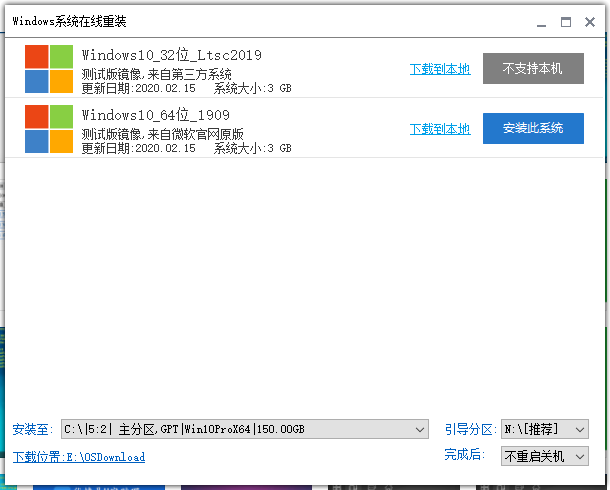Click the 安装至: label
Image resolution: width=610 pixels, height=490 pixels.
33,429
